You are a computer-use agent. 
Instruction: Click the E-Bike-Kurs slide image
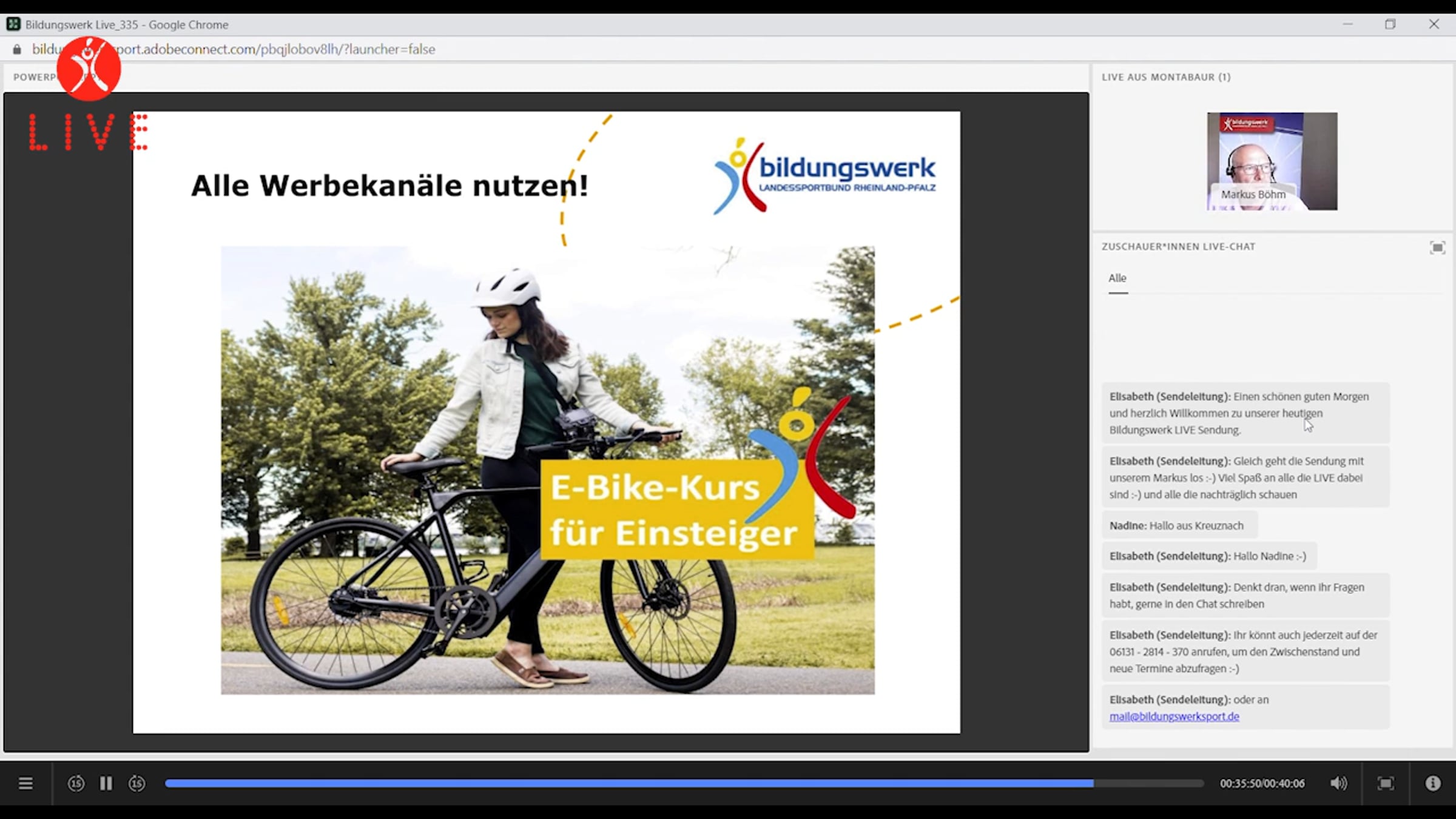tap(547, 470)
